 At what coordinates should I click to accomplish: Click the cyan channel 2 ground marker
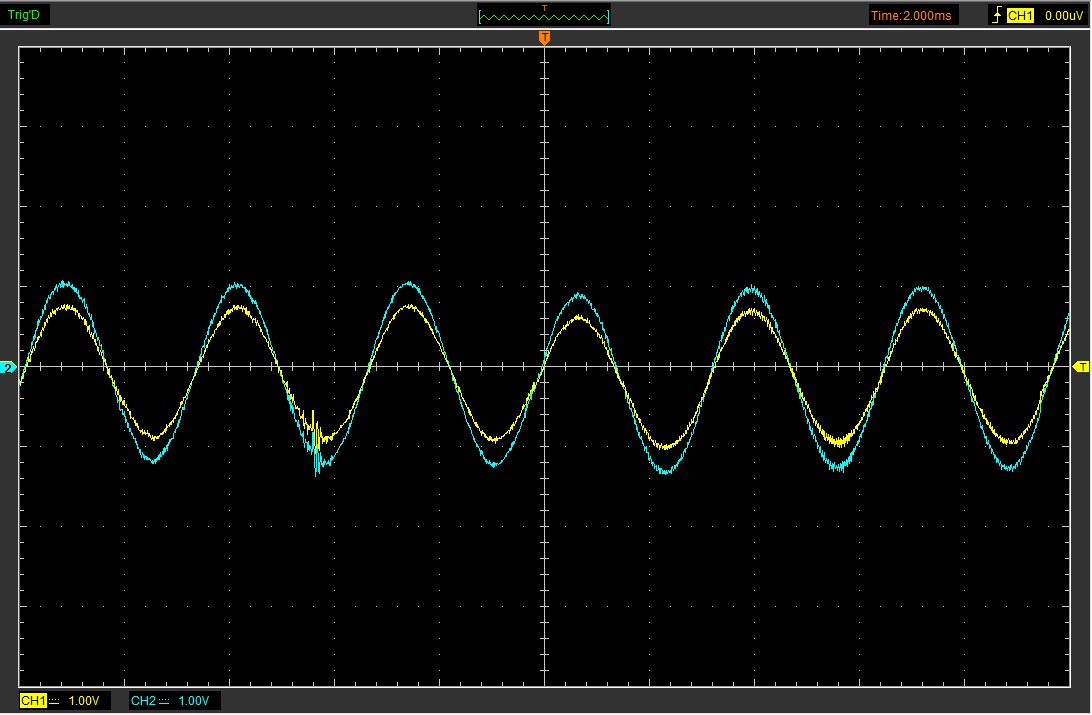coord(10,368)
